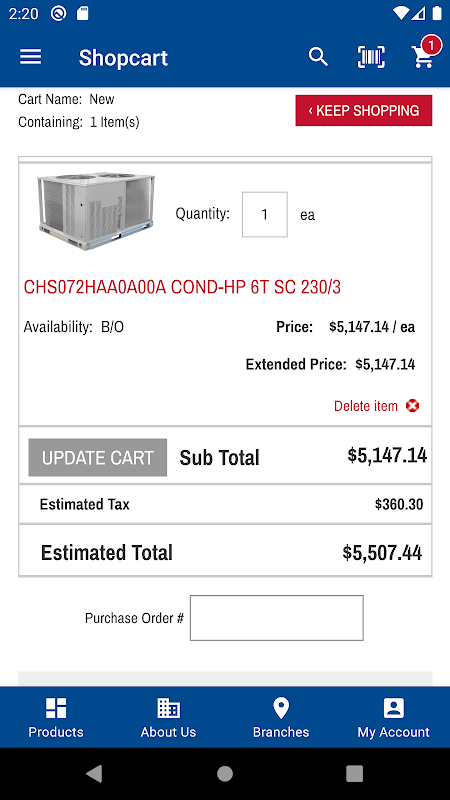The width and height of the screenshot is (450, 800).
Task: Open the hamburger navigation menu
Action: (31, 57)
